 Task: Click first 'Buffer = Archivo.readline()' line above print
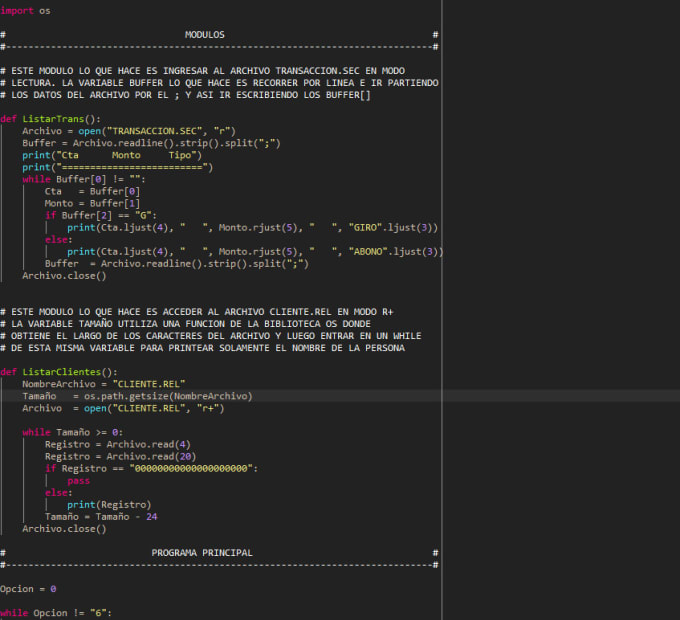coord(151,143)
